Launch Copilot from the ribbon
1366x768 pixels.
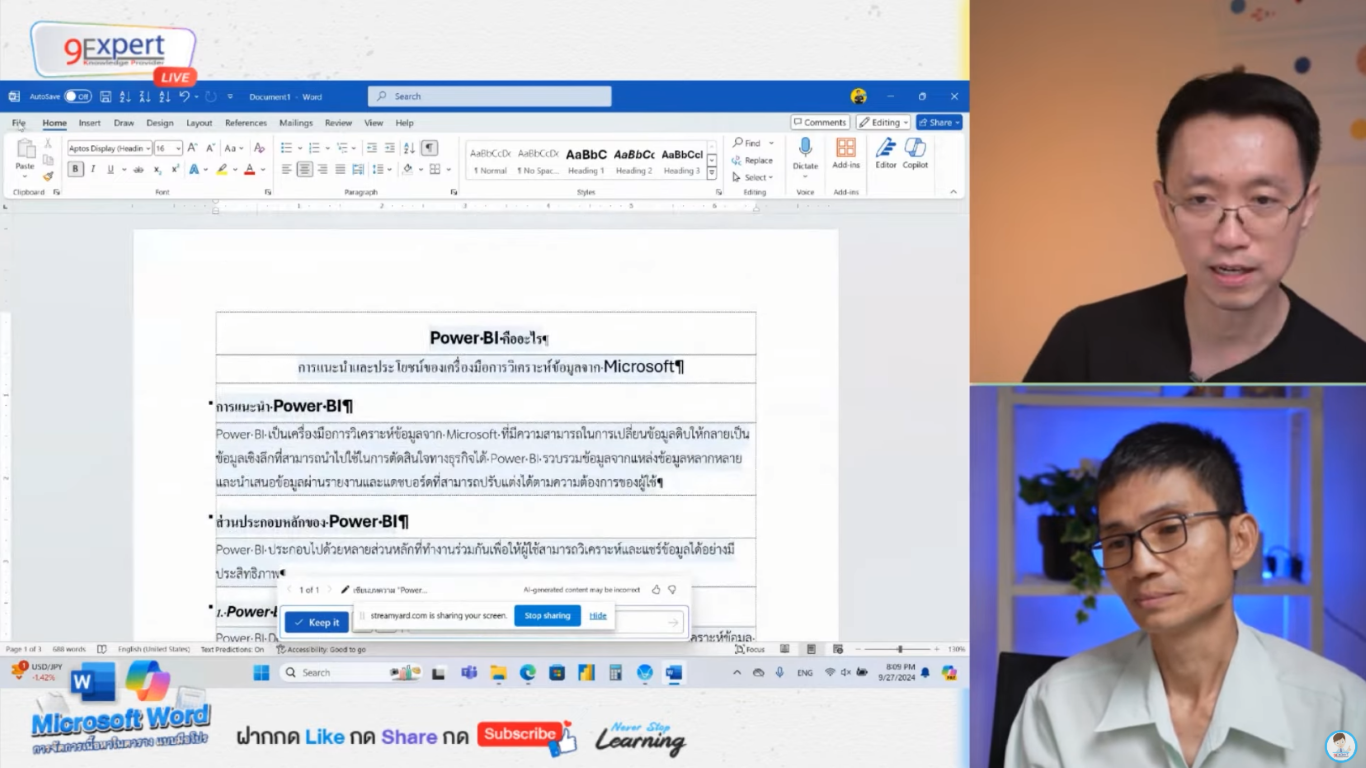914,152
